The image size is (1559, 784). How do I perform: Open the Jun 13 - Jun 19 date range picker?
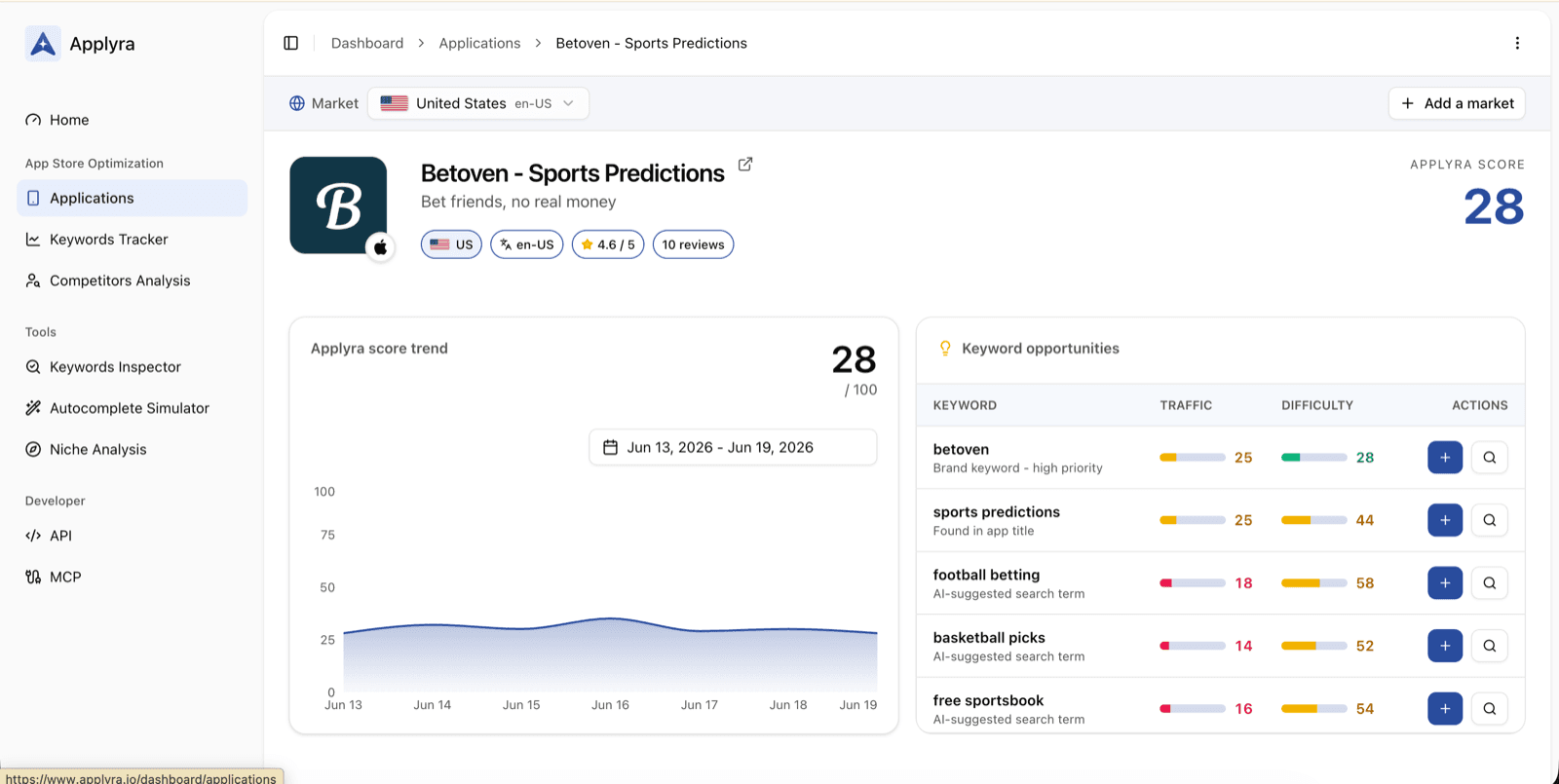tap(733, 447)
